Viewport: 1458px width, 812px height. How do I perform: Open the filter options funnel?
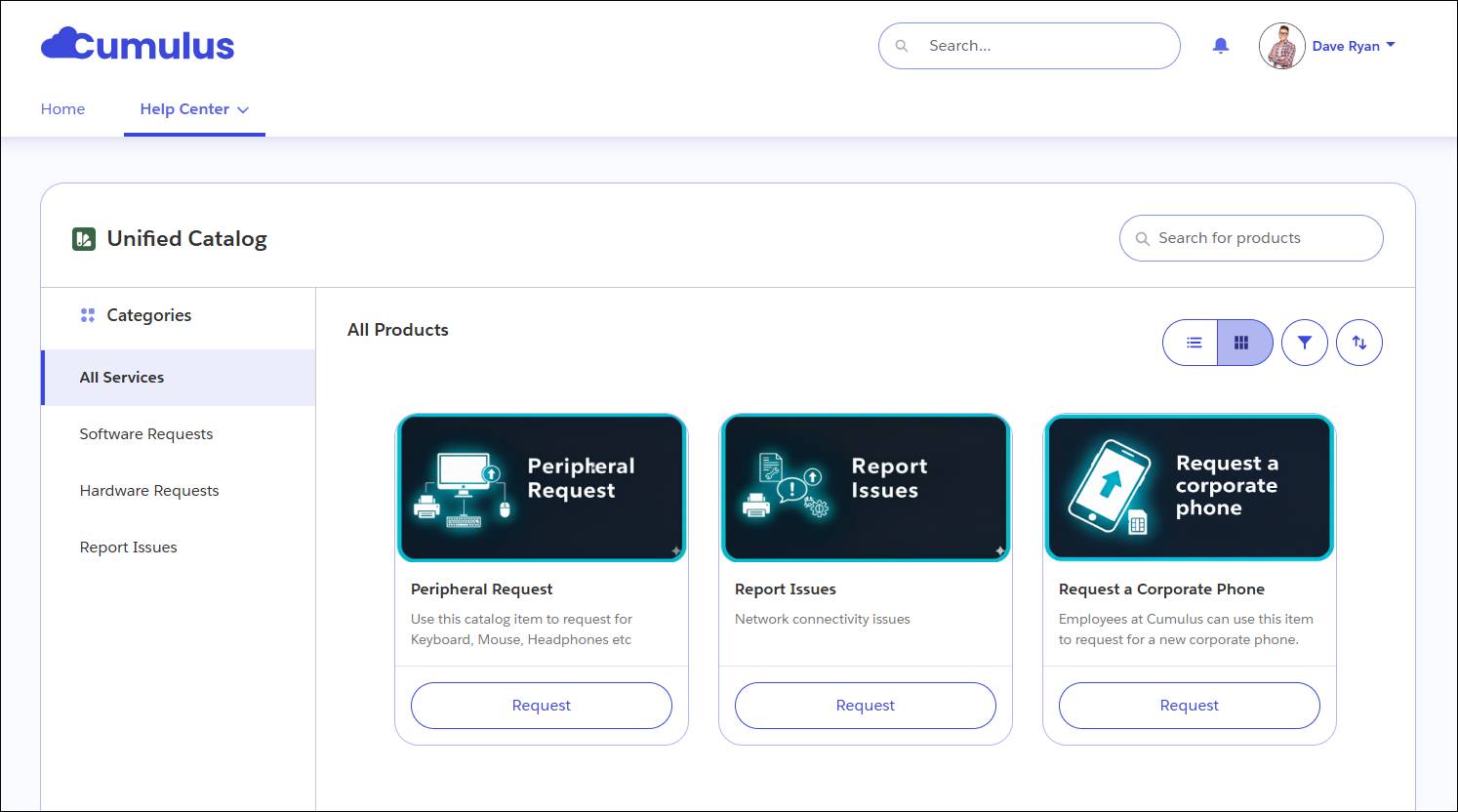point(1304,343)
